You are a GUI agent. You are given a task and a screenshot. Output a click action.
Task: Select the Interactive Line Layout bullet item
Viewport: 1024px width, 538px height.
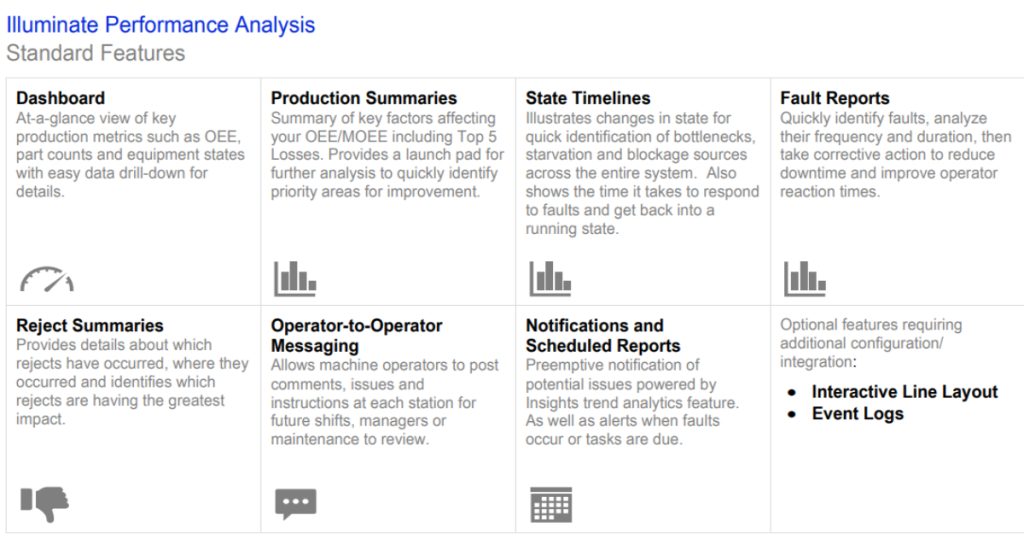point(904,392)
